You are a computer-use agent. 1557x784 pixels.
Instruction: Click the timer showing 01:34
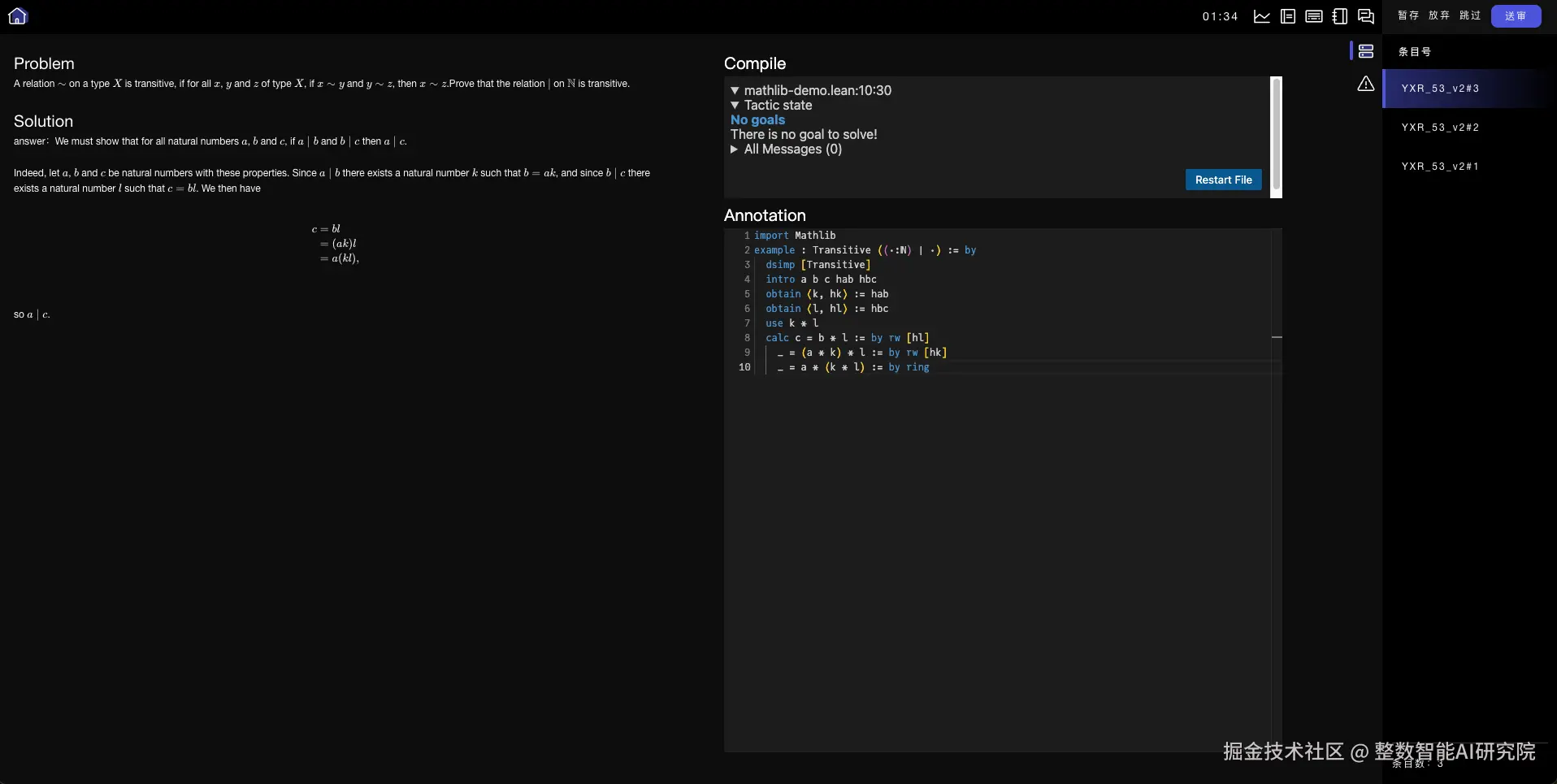coord(1220,16)
